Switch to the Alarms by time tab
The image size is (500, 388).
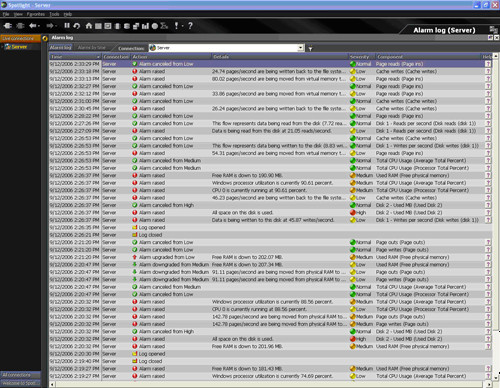click(x=91, y=48)
